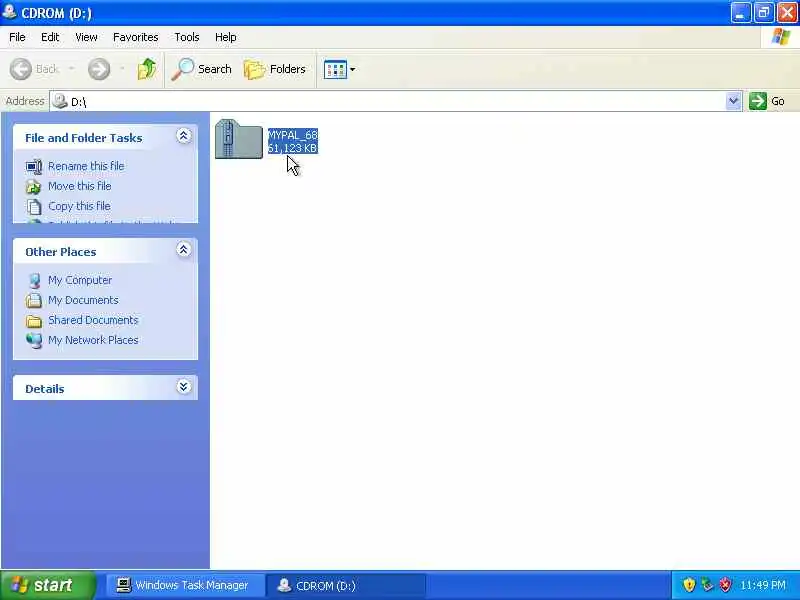
Task: Collapse the File and Folder Tasks panel
Action: click(184, 136)
